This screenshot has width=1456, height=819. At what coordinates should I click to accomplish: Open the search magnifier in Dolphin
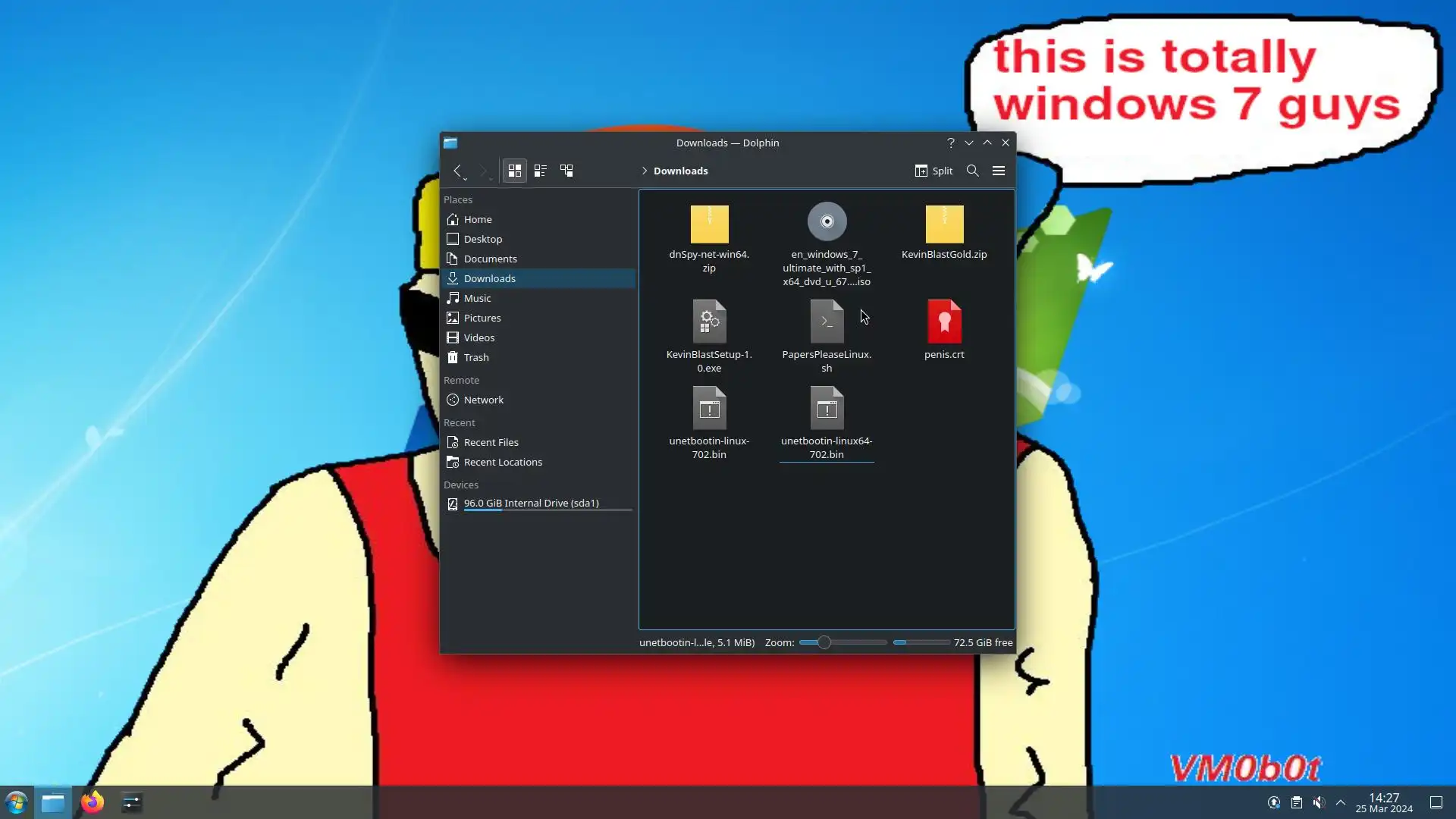tap(972, 171)
